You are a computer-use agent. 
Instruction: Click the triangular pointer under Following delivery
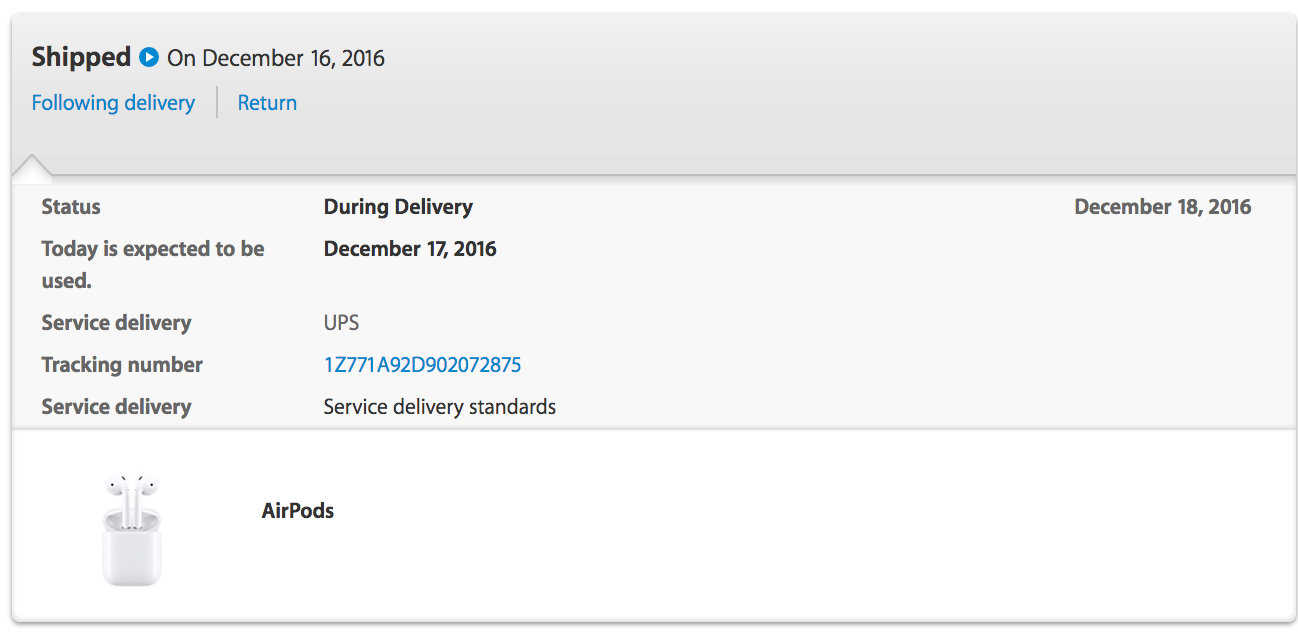point(32,168)
